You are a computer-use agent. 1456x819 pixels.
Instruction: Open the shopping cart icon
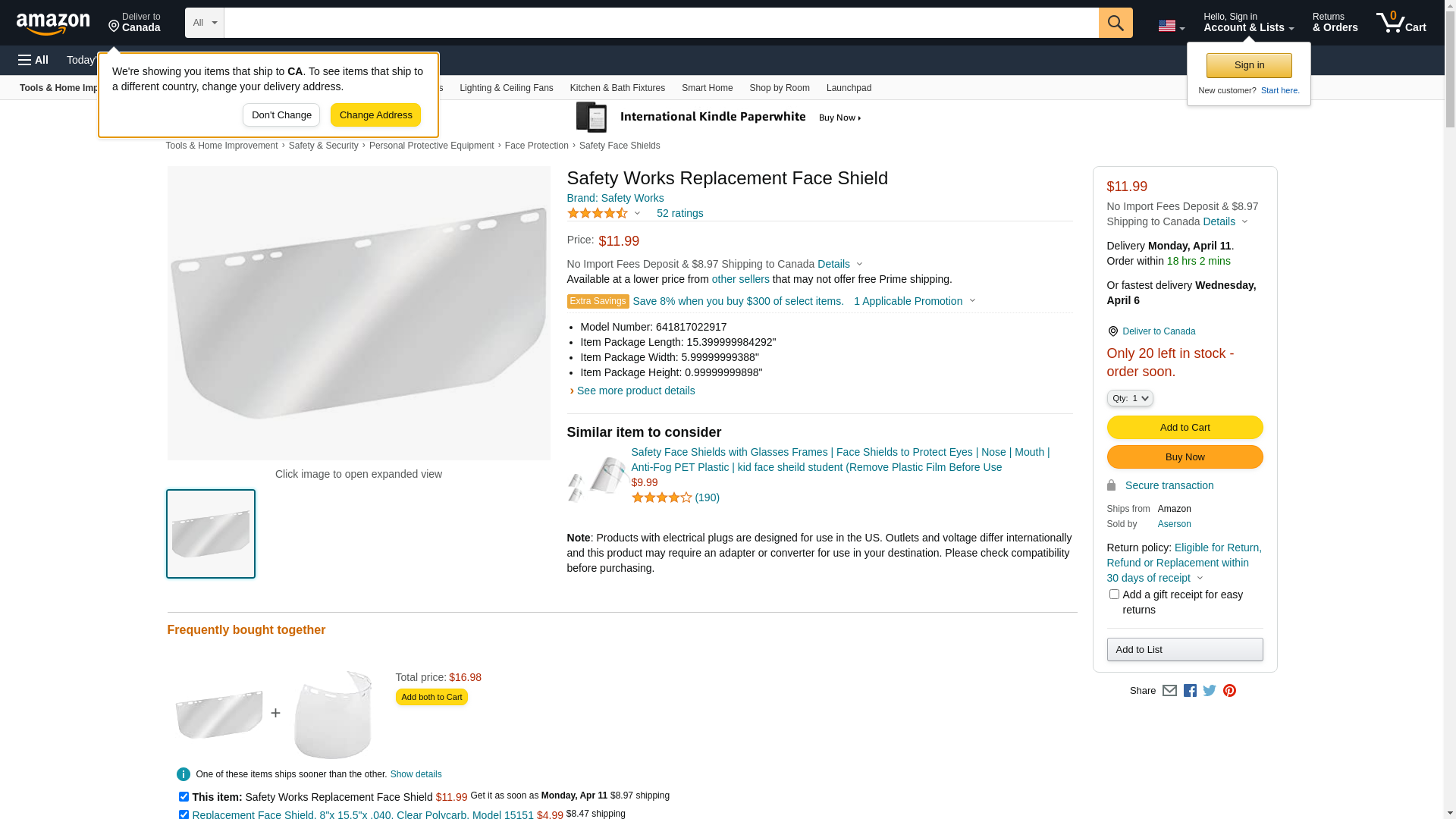click(1401, 23)
